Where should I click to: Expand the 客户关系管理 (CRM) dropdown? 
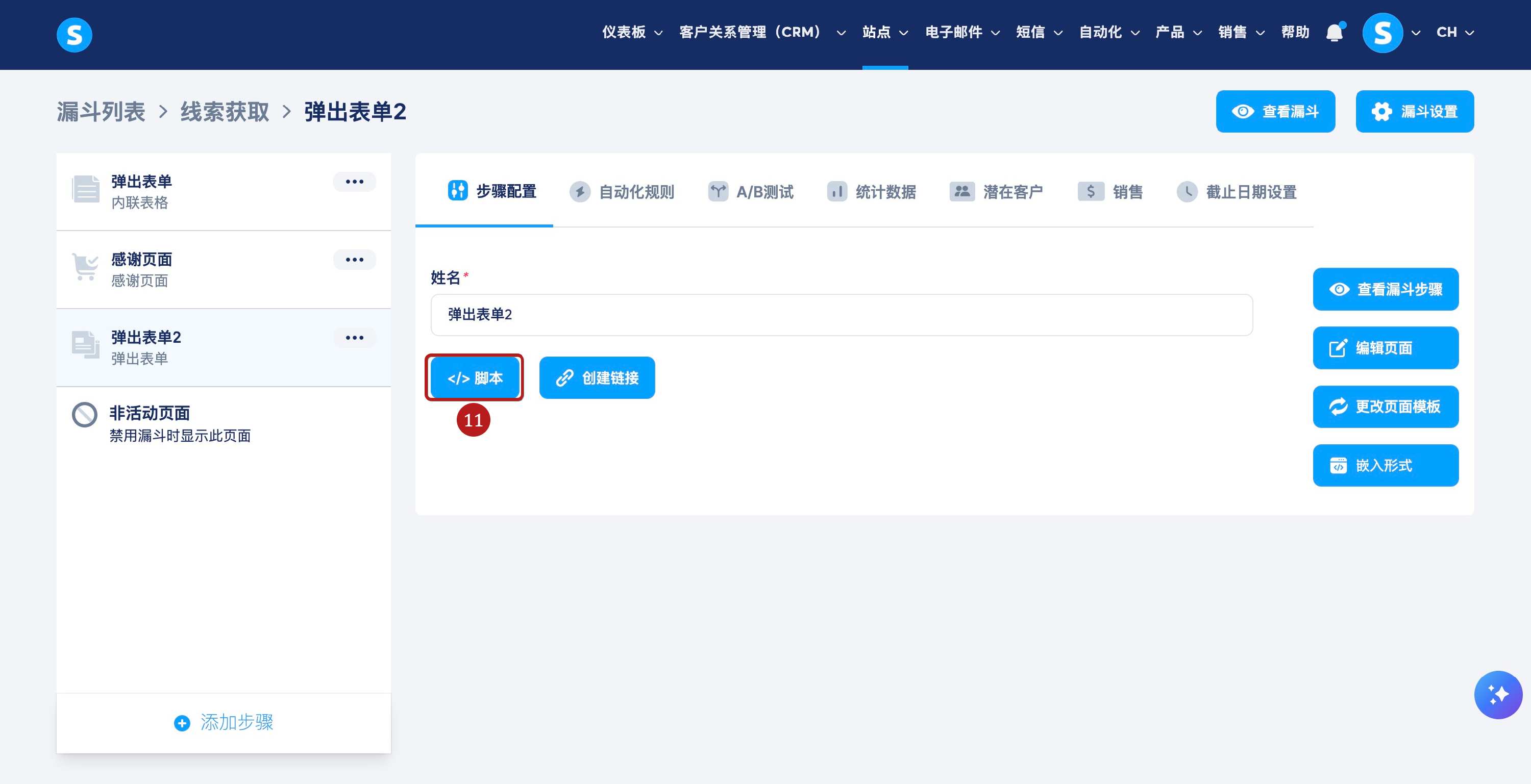point(762,33)
